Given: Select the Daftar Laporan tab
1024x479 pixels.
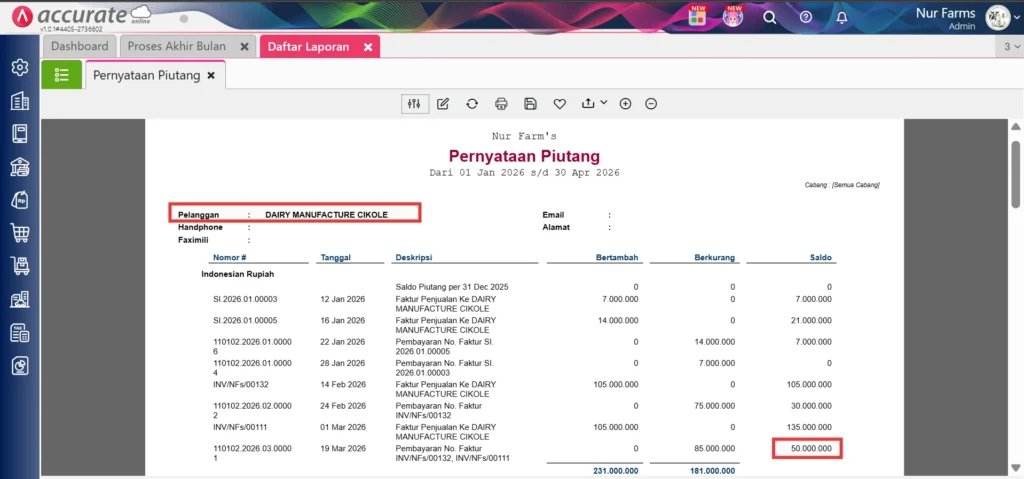Looking at the screenshot, I should (x=308, y=47).
